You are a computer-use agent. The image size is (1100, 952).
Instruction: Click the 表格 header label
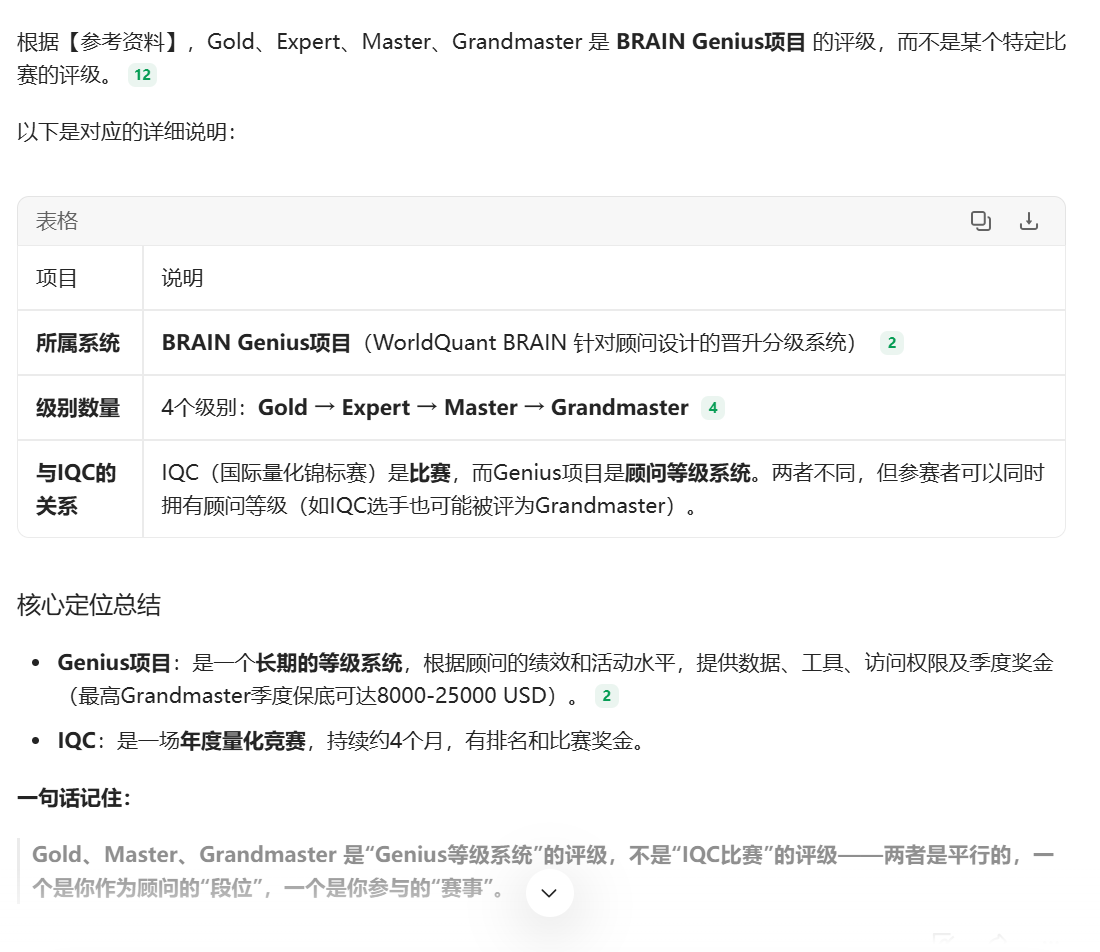pos(57,221)
